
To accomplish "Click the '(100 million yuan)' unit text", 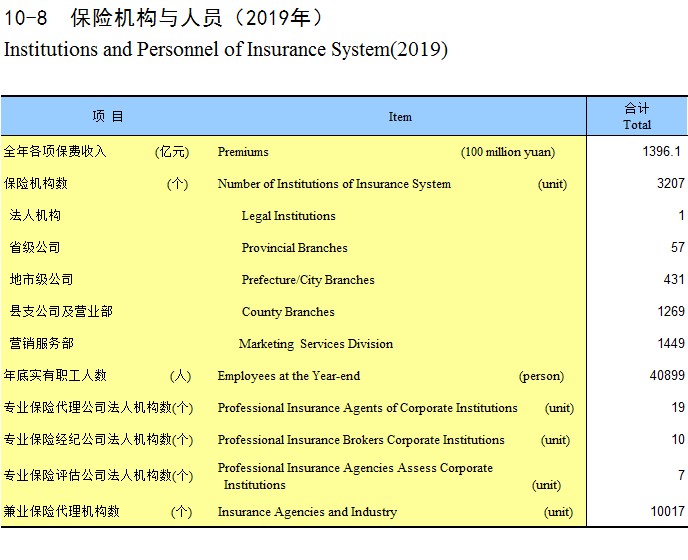I will (x=508, y=152).
